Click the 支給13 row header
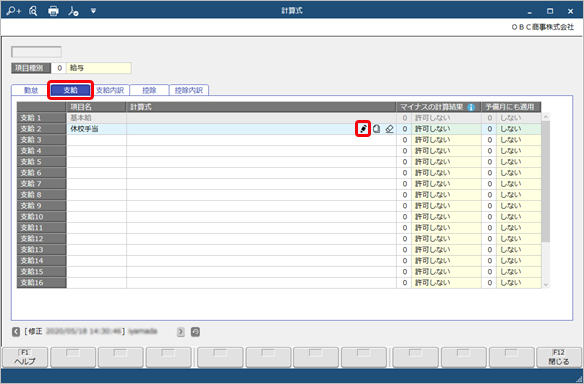 click(41, 250)
